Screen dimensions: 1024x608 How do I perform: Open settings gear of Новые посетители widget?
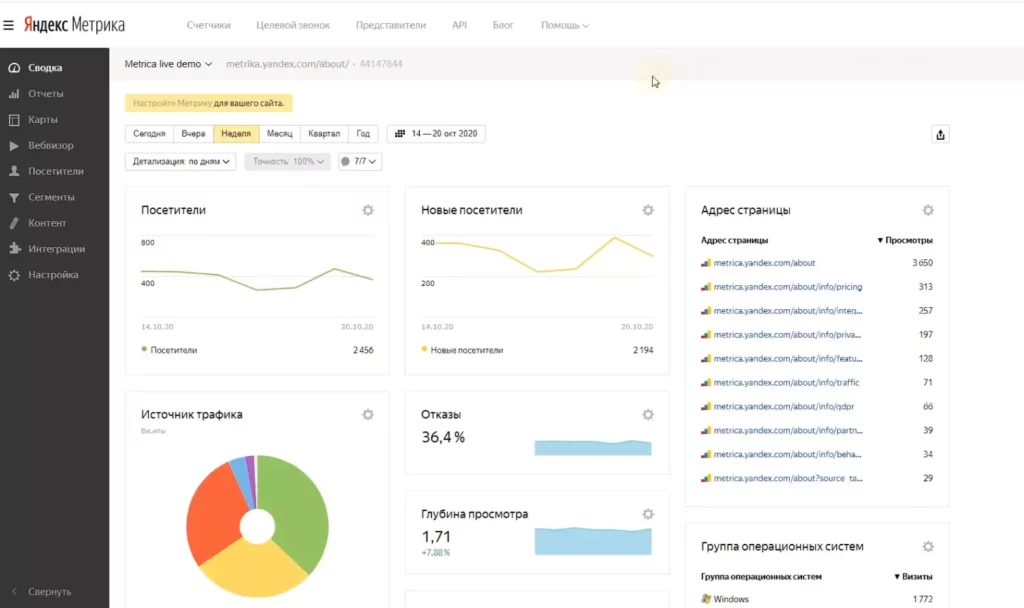[648, 210]
